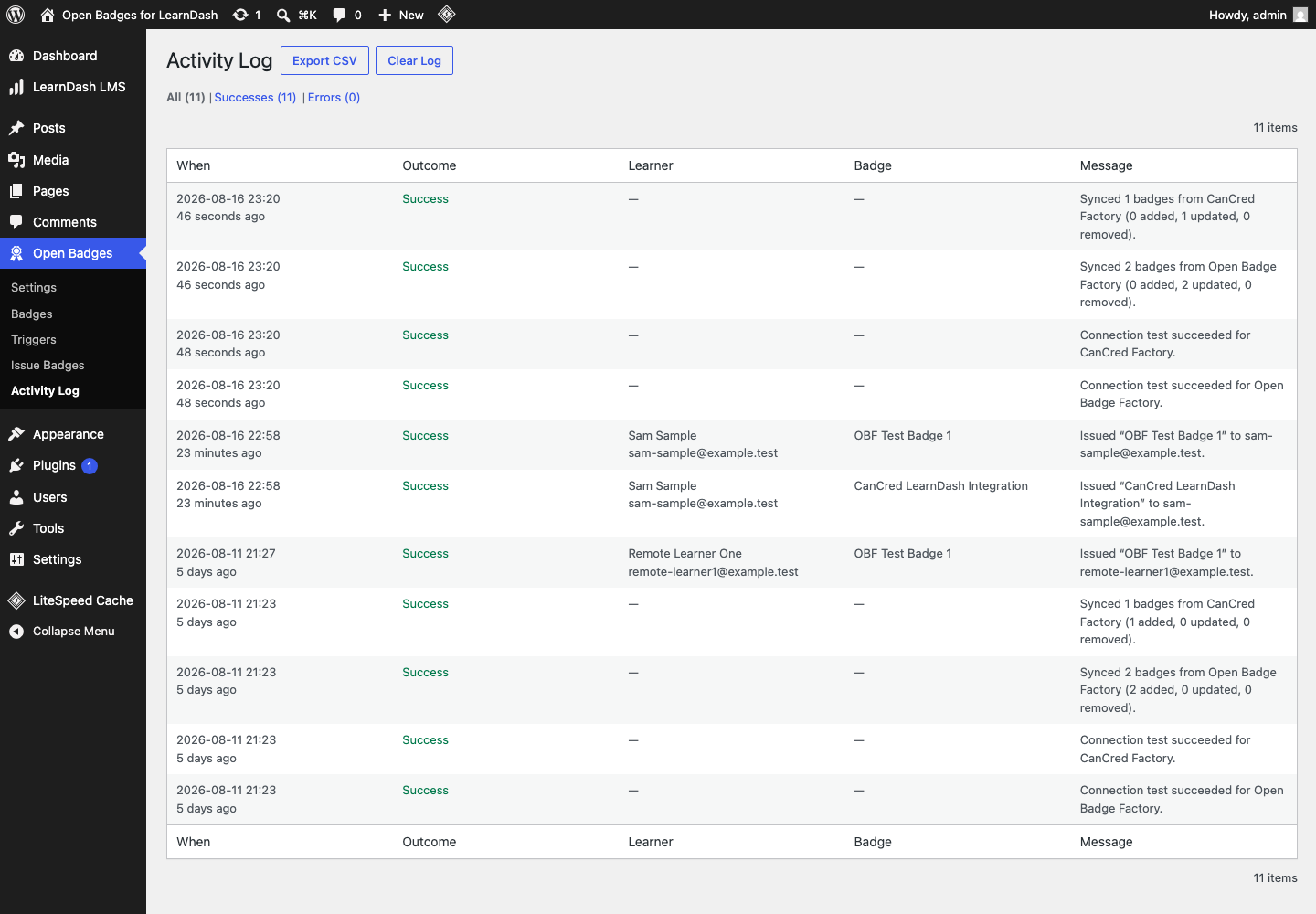
Task: Filter log by Errors (0)
Action: (x=334, y=97)
